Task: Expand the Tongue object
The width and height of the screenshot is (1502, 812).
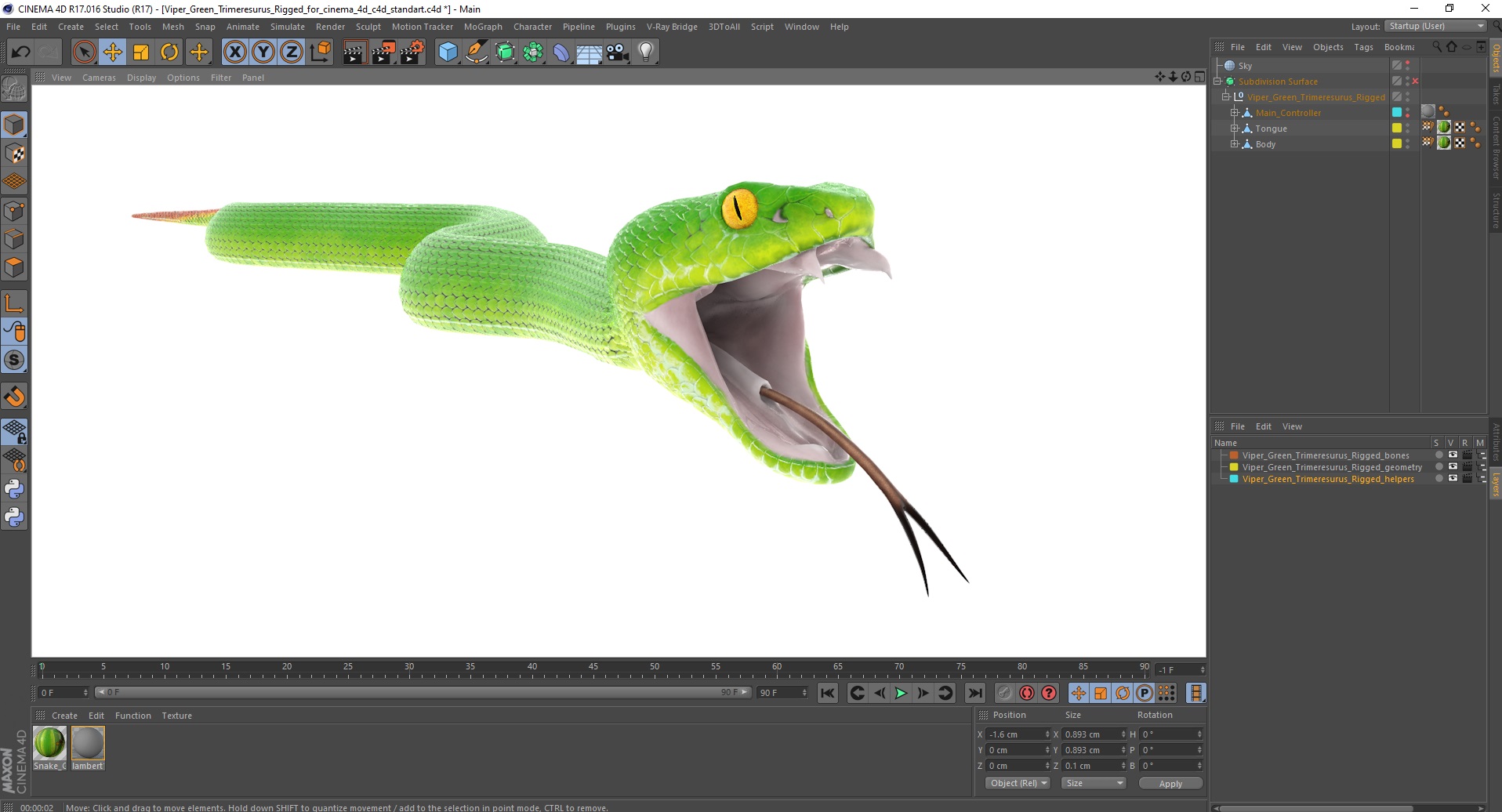Action: [1234, 129]
